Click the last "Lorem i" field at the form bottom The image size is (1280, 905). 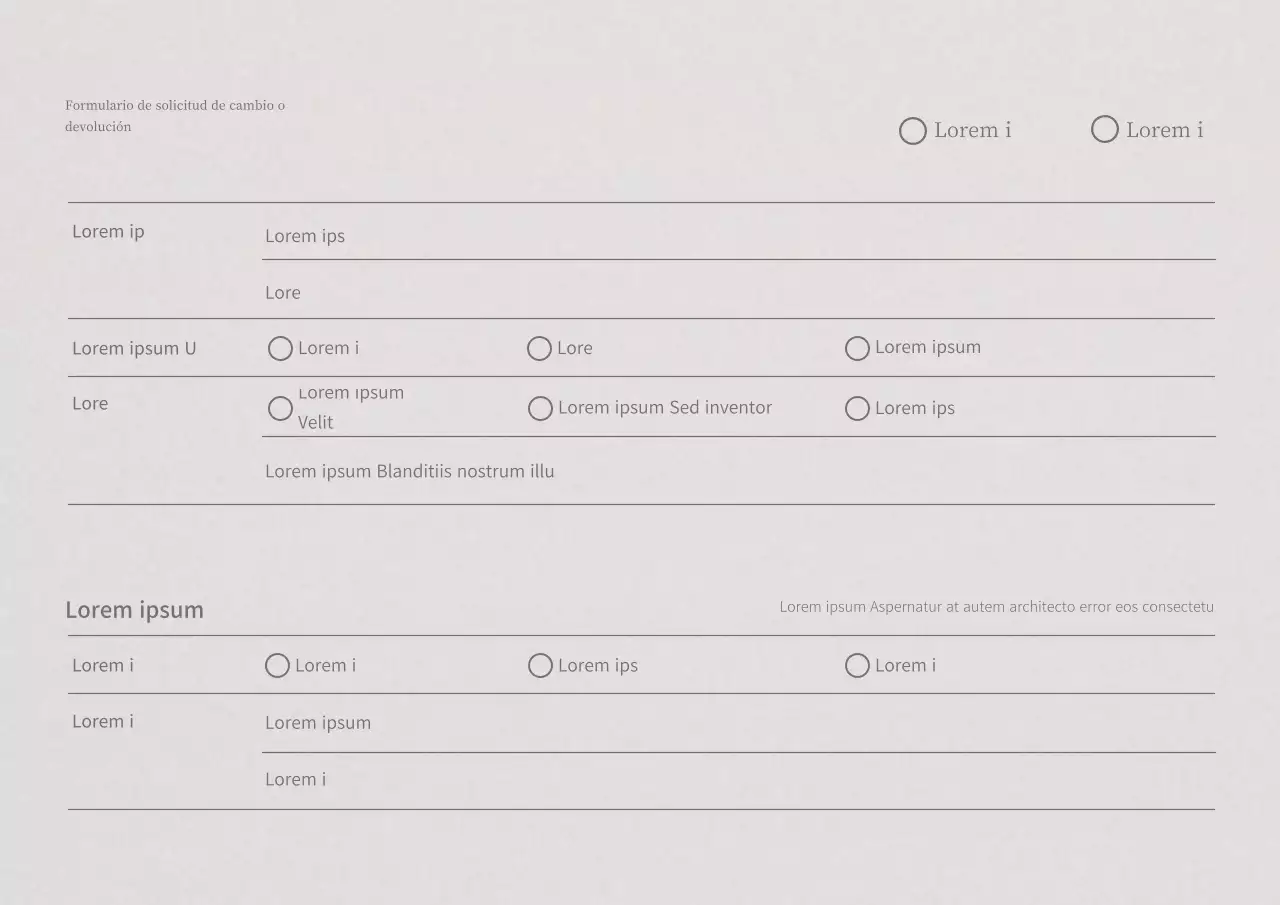[738, 780]
